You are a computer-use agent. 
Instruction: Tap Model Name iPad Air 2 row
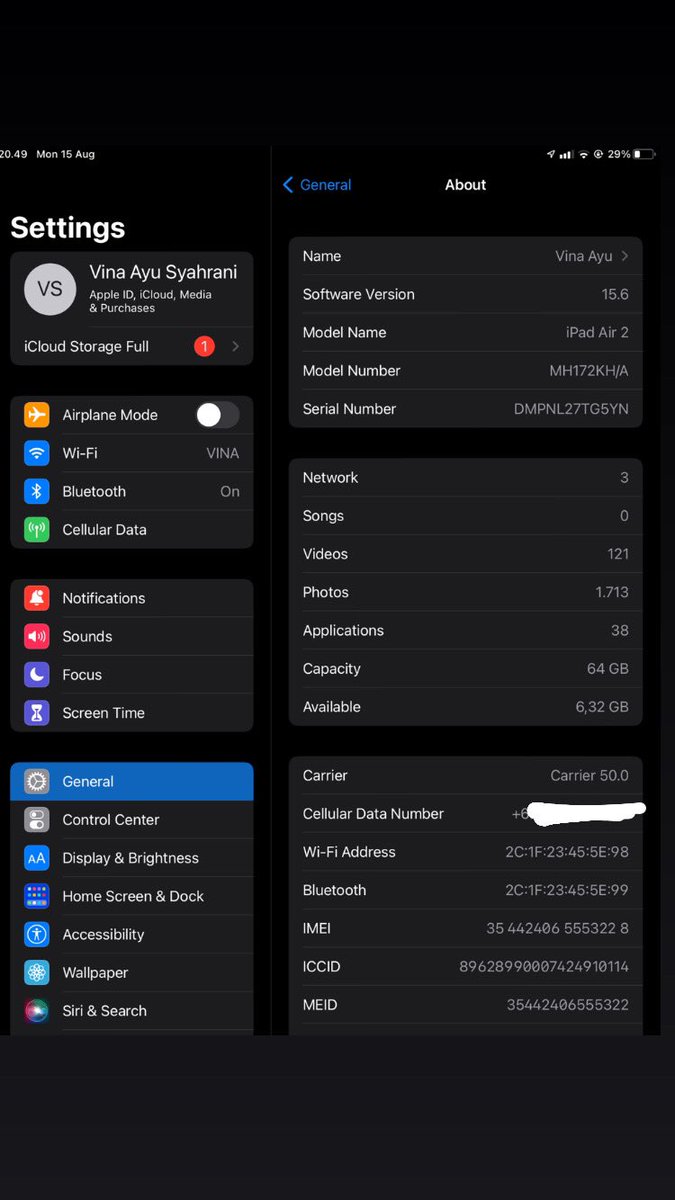466,332
